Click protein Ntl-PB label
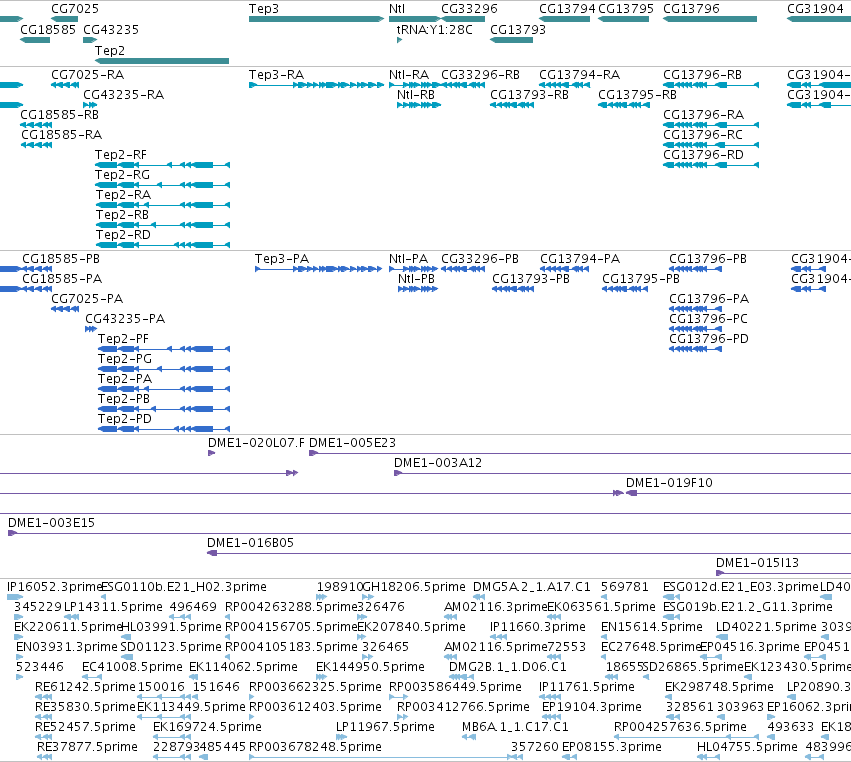 416,279
